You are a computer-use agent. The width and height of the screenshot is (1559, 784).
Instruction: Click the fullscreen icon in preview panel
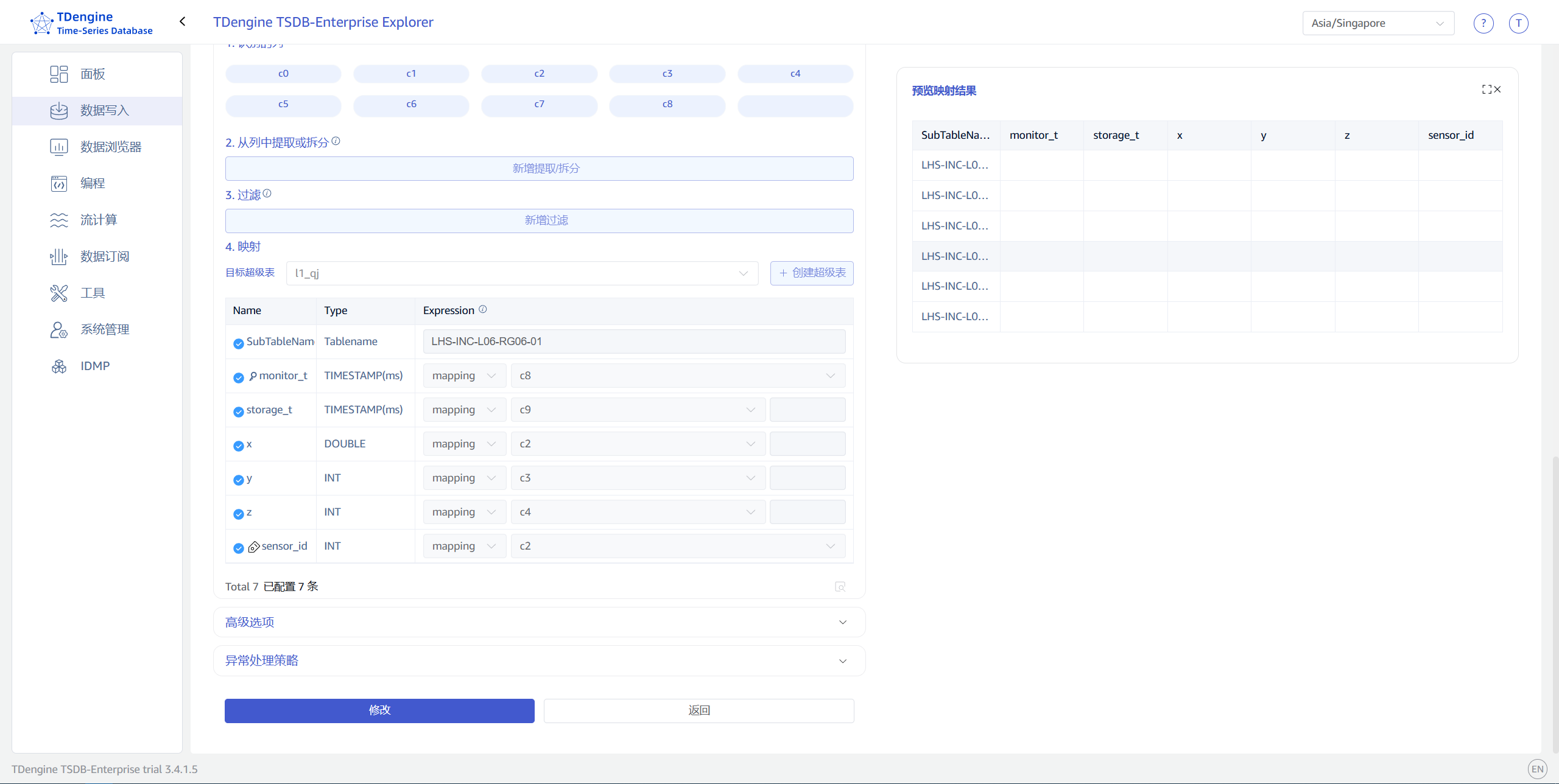(x=1487, y=89)
